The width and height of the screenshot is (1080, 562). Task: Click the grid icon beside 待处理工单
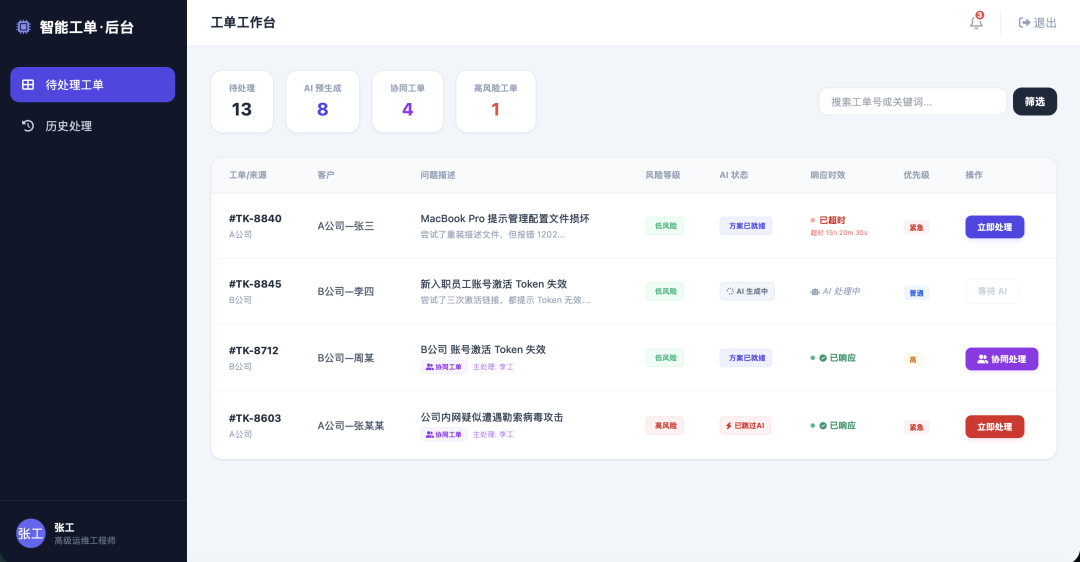click(x=28, y=85)
